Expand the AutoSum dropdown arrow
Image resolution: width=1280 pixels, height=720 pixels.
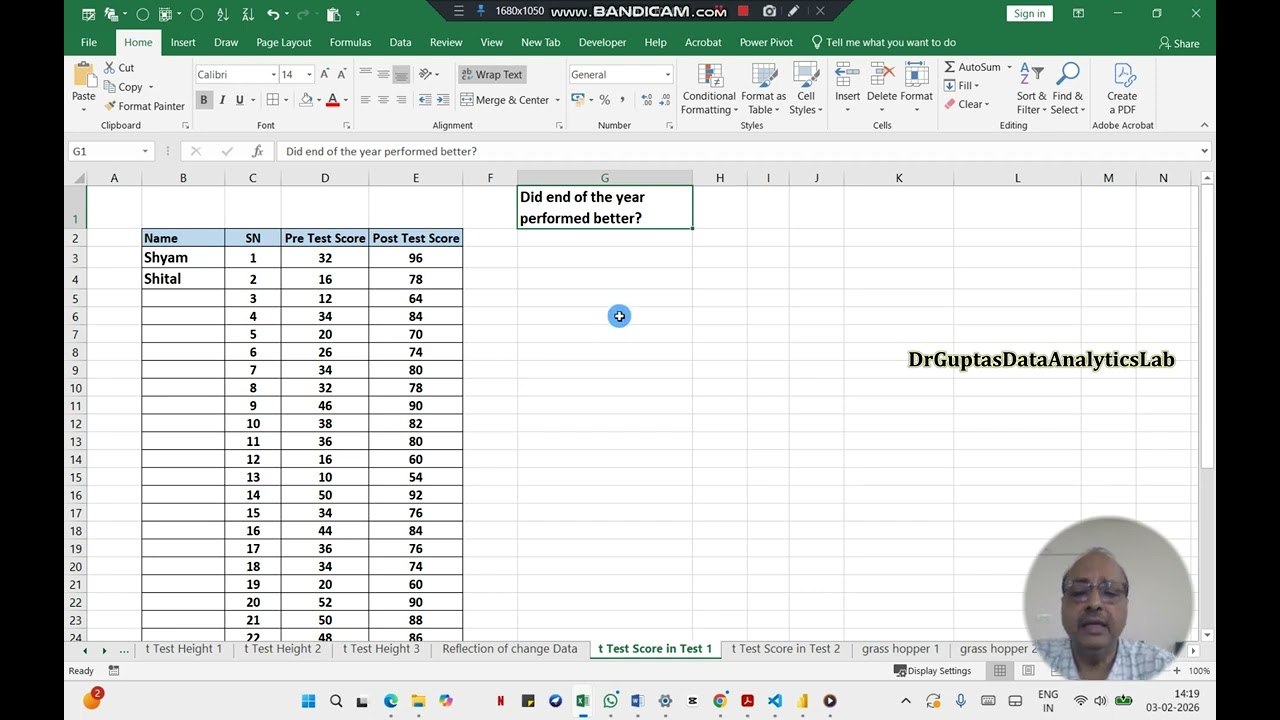tap(1009, 67)
